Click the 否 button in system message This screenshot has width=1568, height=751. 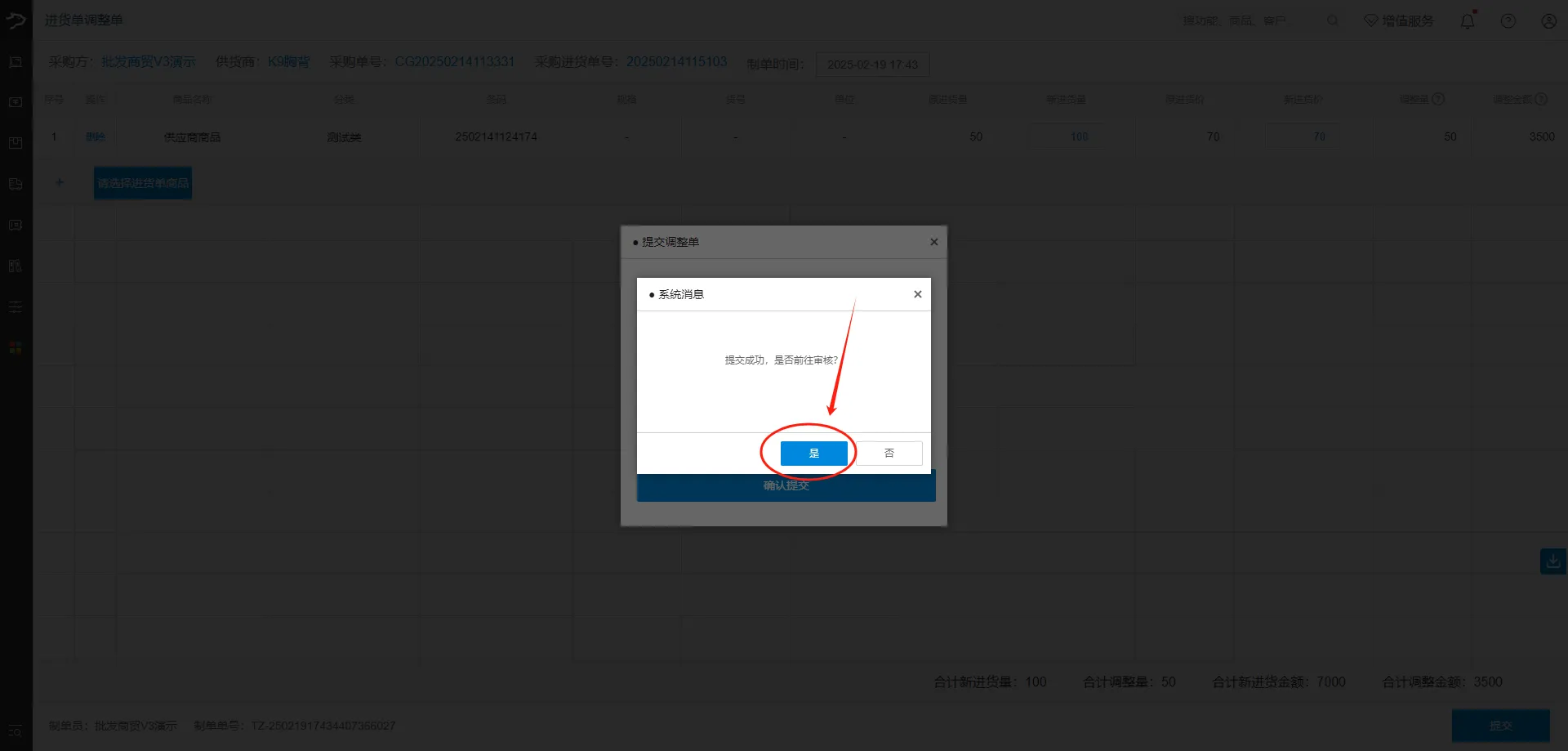[x=889, y=454]
